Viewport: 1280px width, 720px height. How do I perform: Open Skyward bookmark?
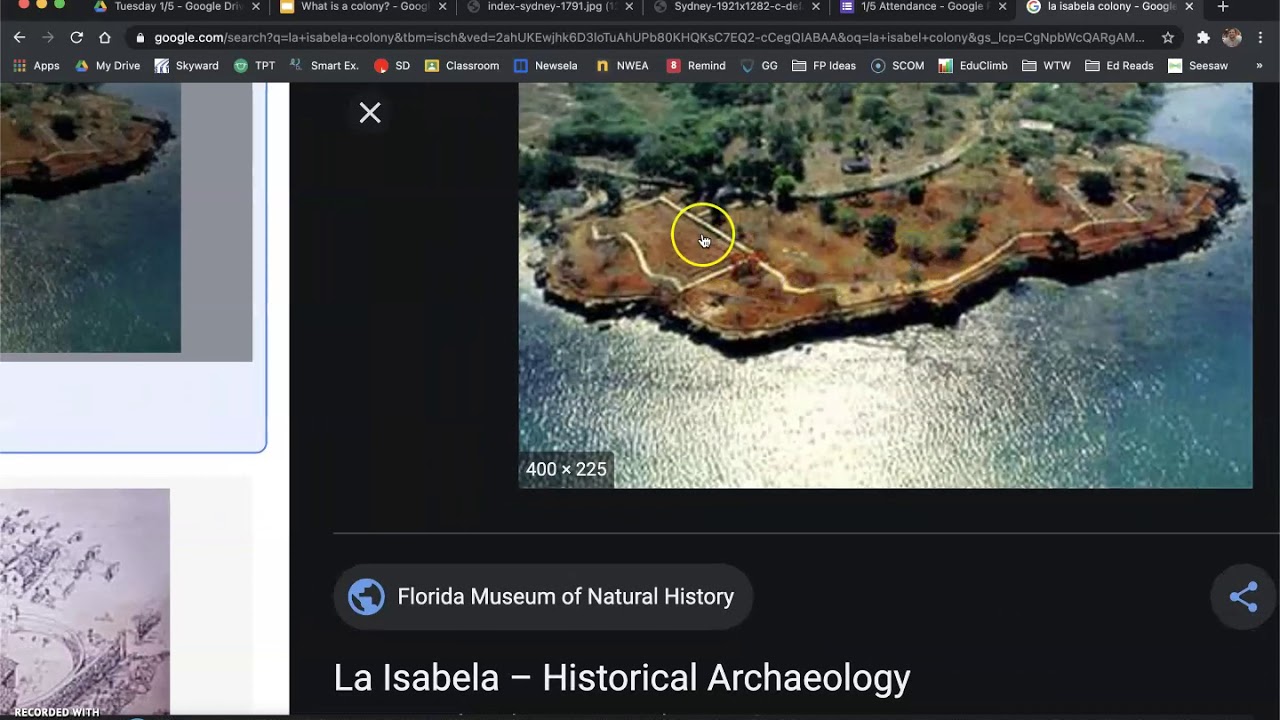pos(186,66)
